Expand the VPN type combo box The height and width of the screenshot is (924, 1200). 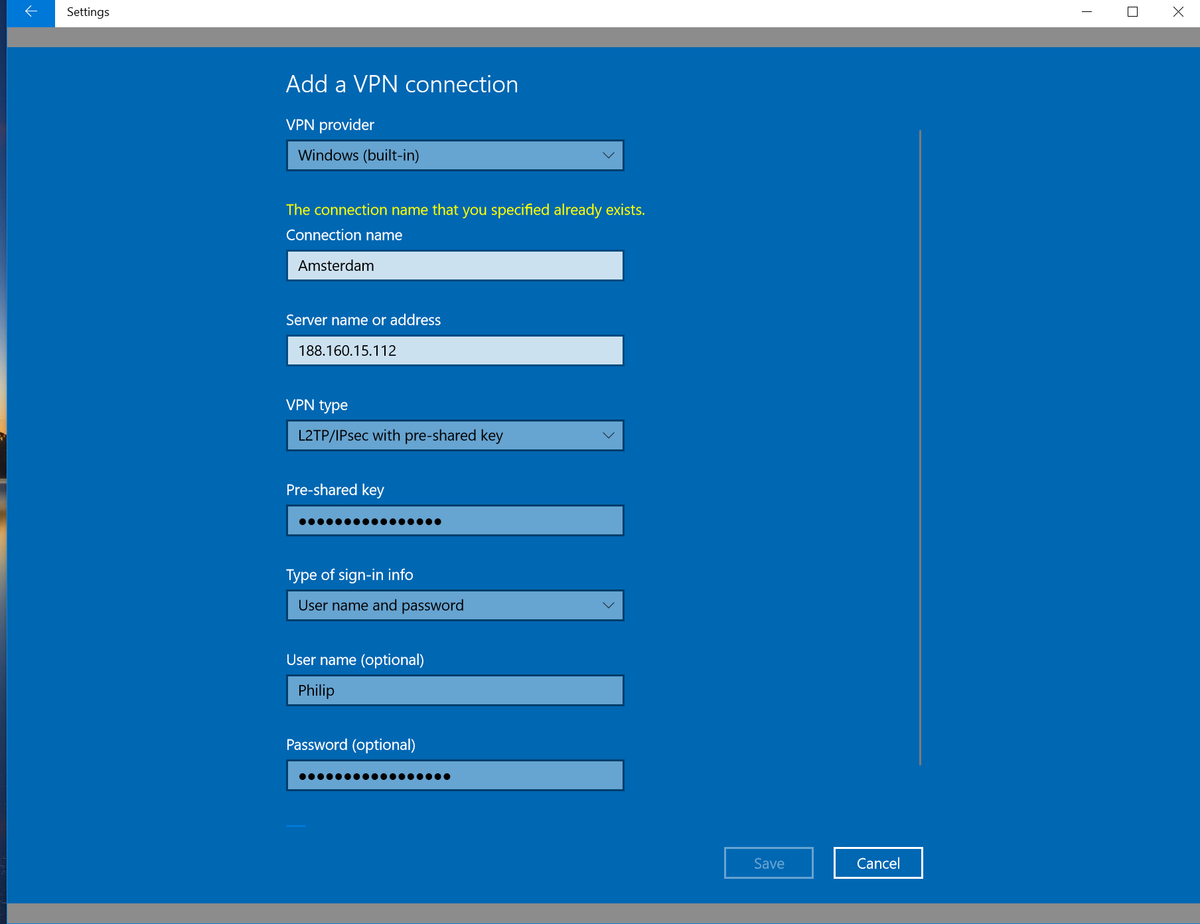click(x=455, y=435)
